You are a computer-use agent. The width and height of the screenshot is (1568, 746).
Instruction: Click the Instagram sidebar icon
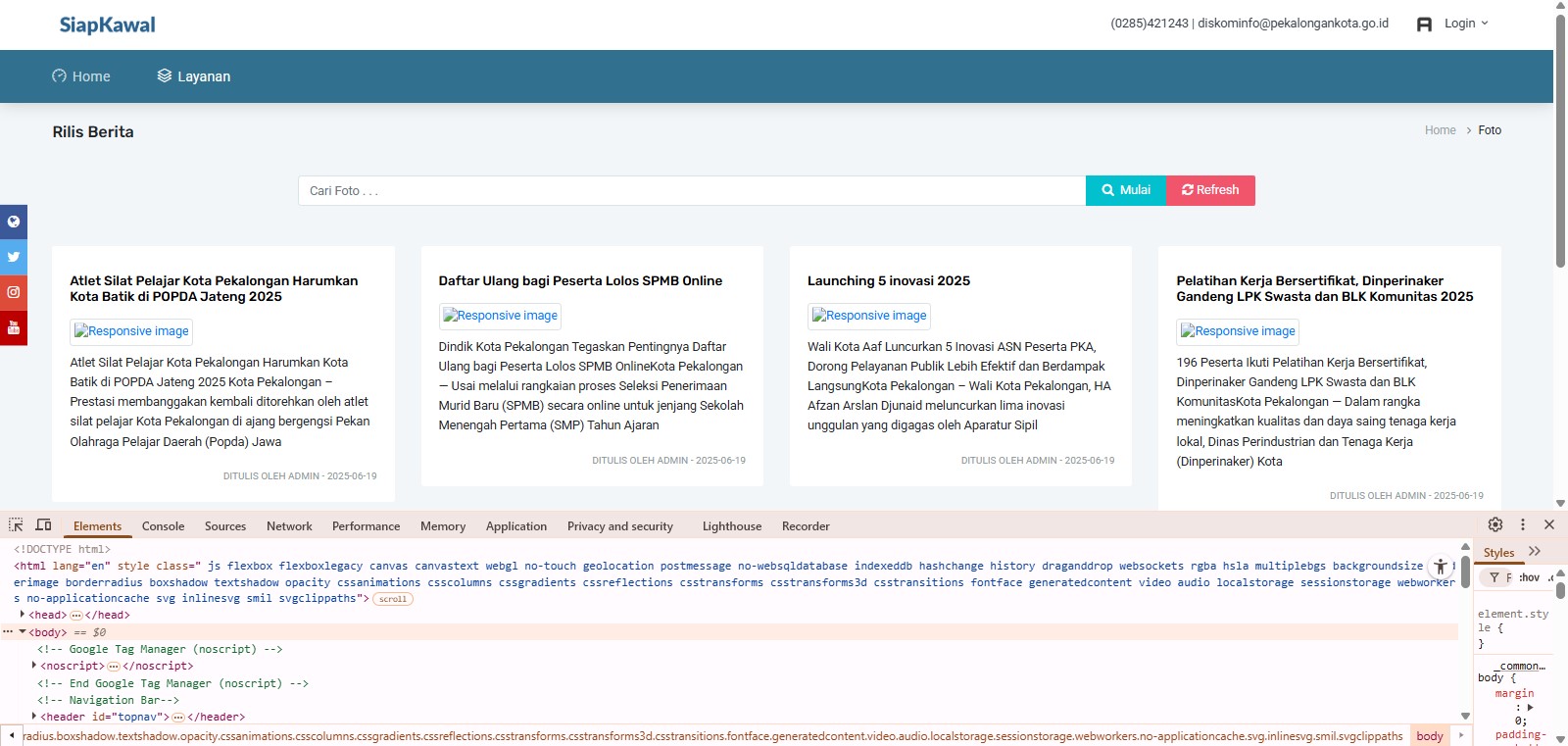14,292
